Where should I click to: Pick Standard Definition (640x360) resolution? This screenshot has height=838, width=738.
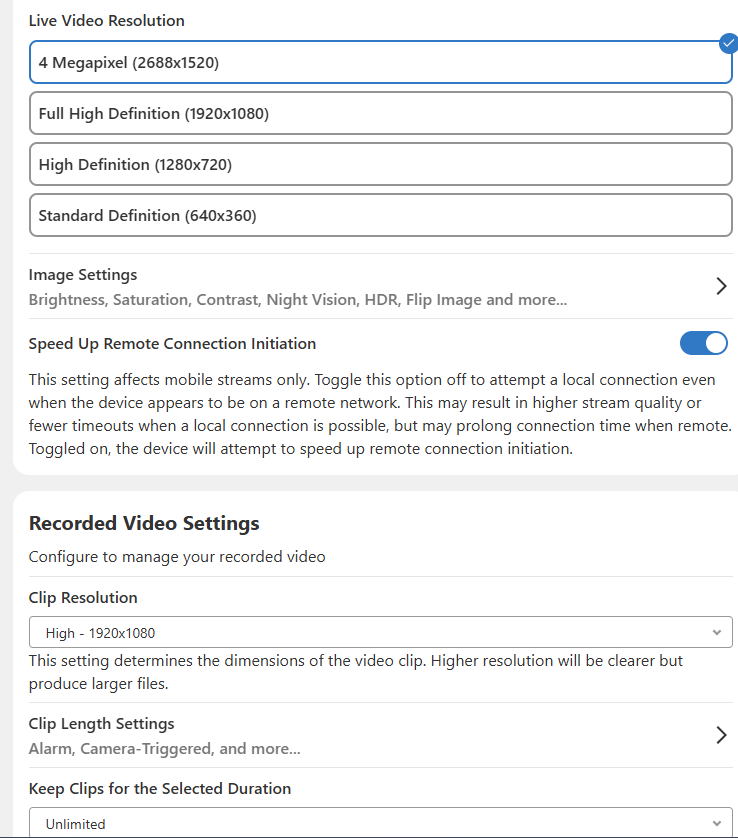[x=380, y=215]
